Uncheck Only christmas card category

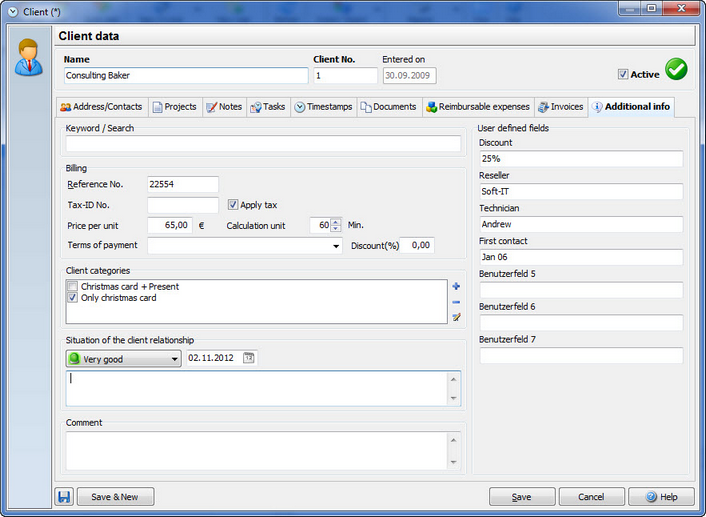point(72,298)
